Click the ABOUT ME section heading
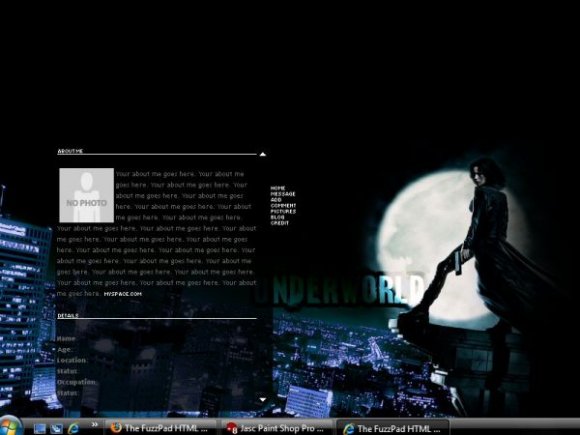Viewport: 580px width, 435px height. coord(70,151)
